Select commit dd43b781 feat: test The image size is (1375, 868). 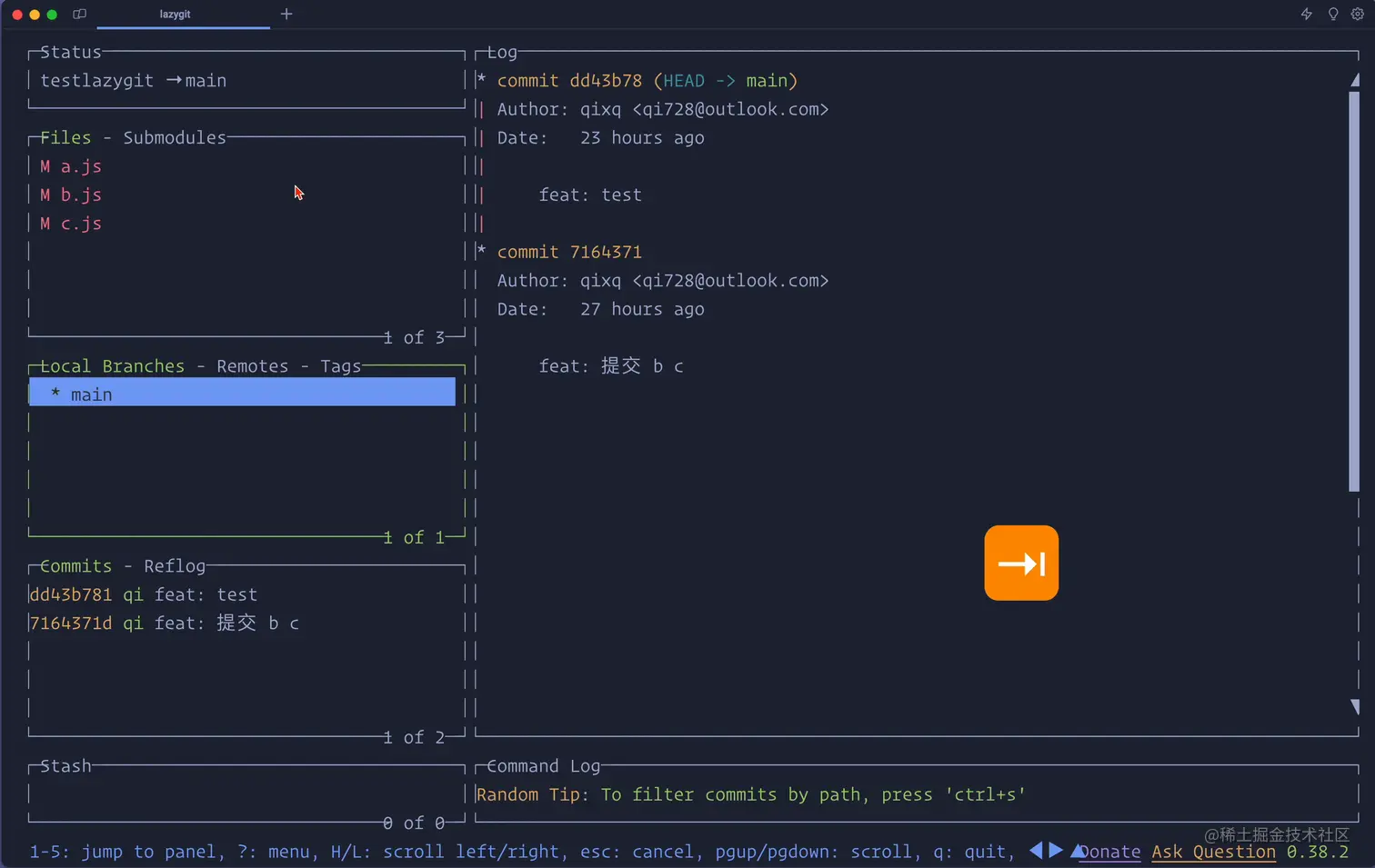(144, 594)
